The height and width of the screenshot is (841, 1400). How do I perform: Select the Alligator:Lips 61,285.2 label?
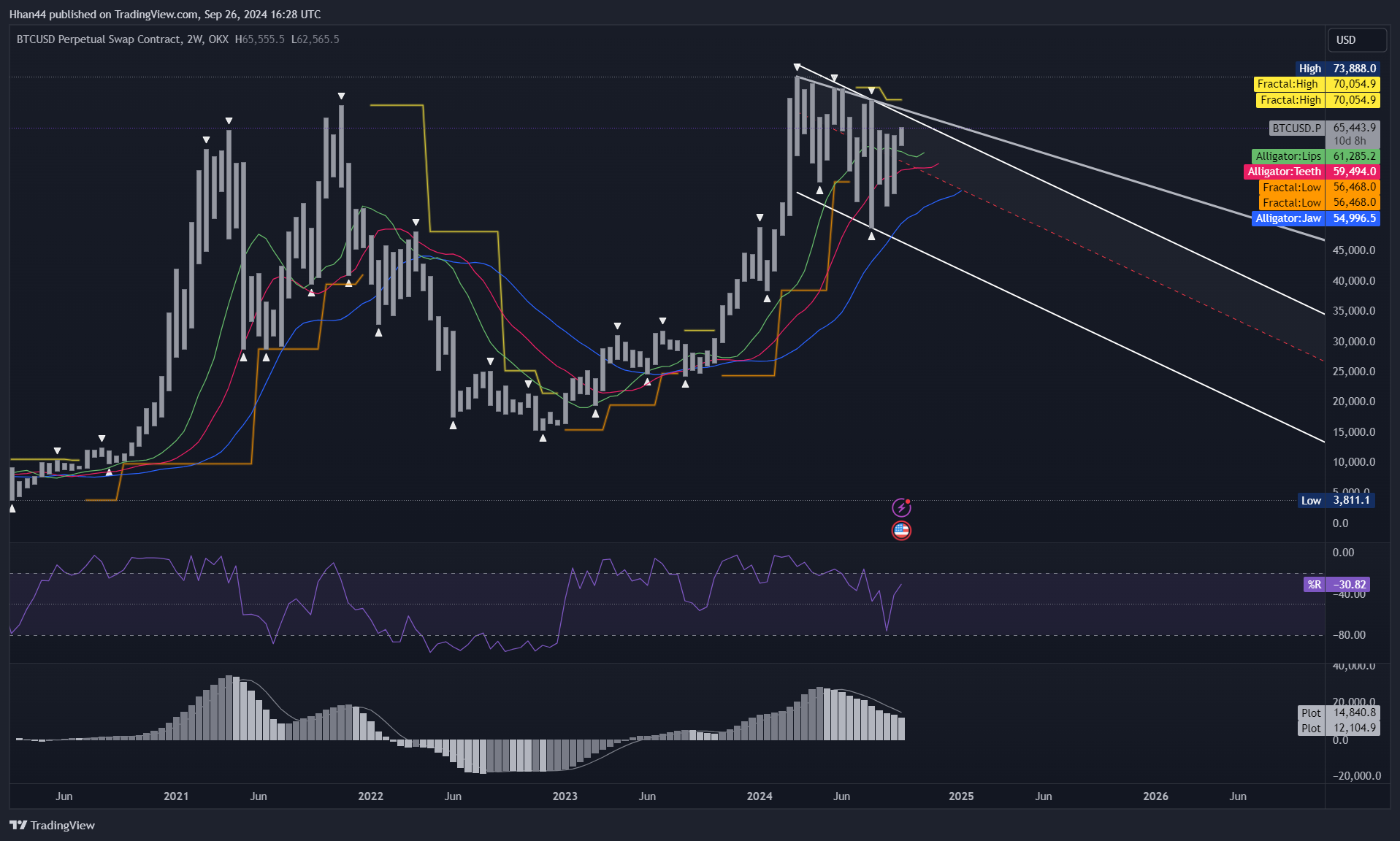[x=1316, y=156]
